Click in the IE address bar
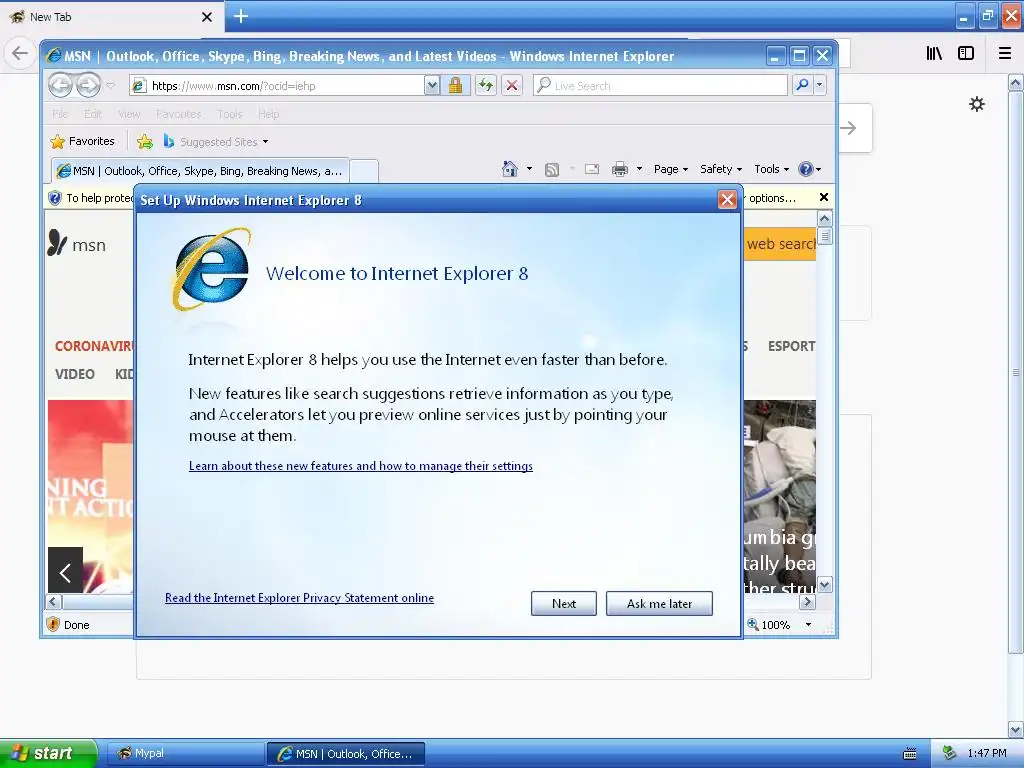Image resolution: width=1024 pixels, height=768 pixels. pyautogui.click(x=278, y=86)
